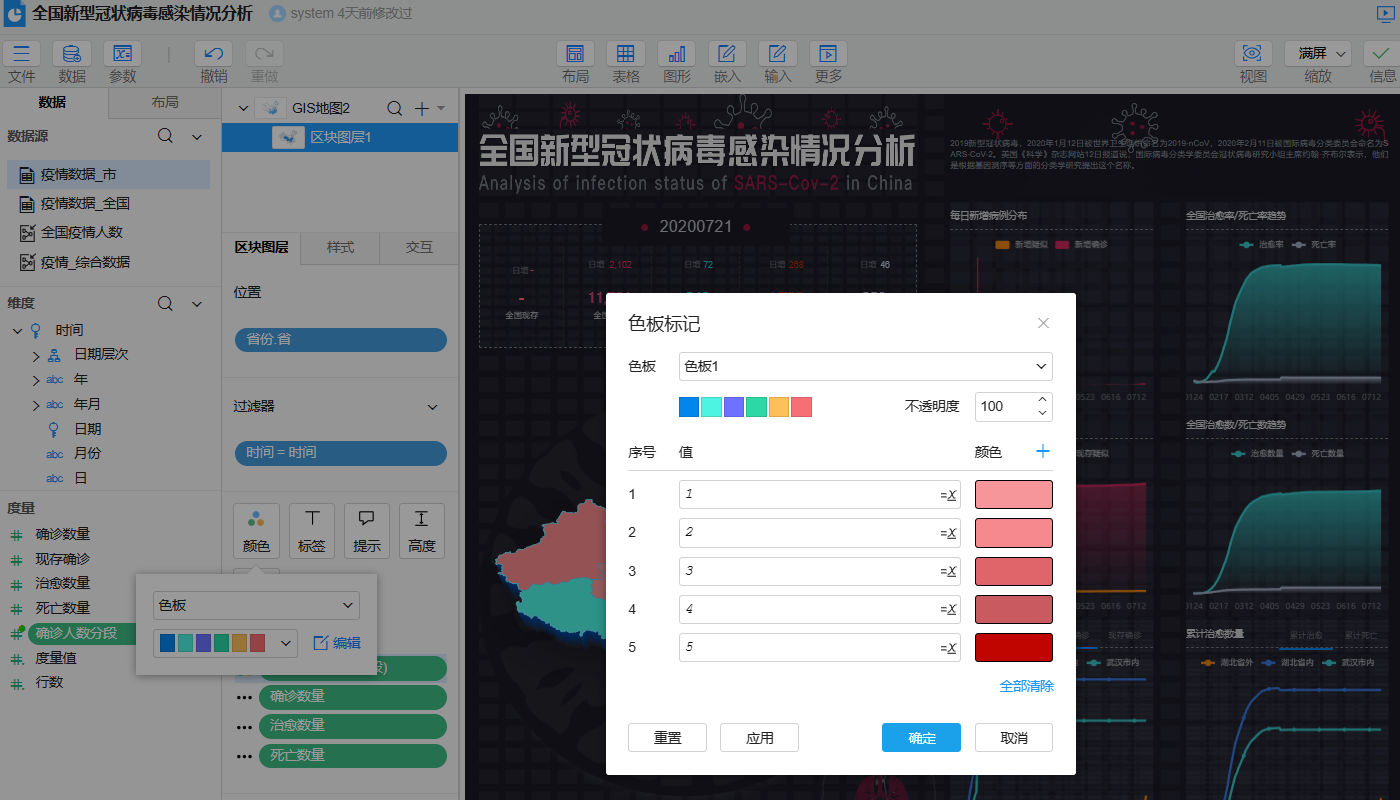Open the 图形 chart toolbar icon
The height and width of the screenshot is (800, 1400).
tap(677, 54)
